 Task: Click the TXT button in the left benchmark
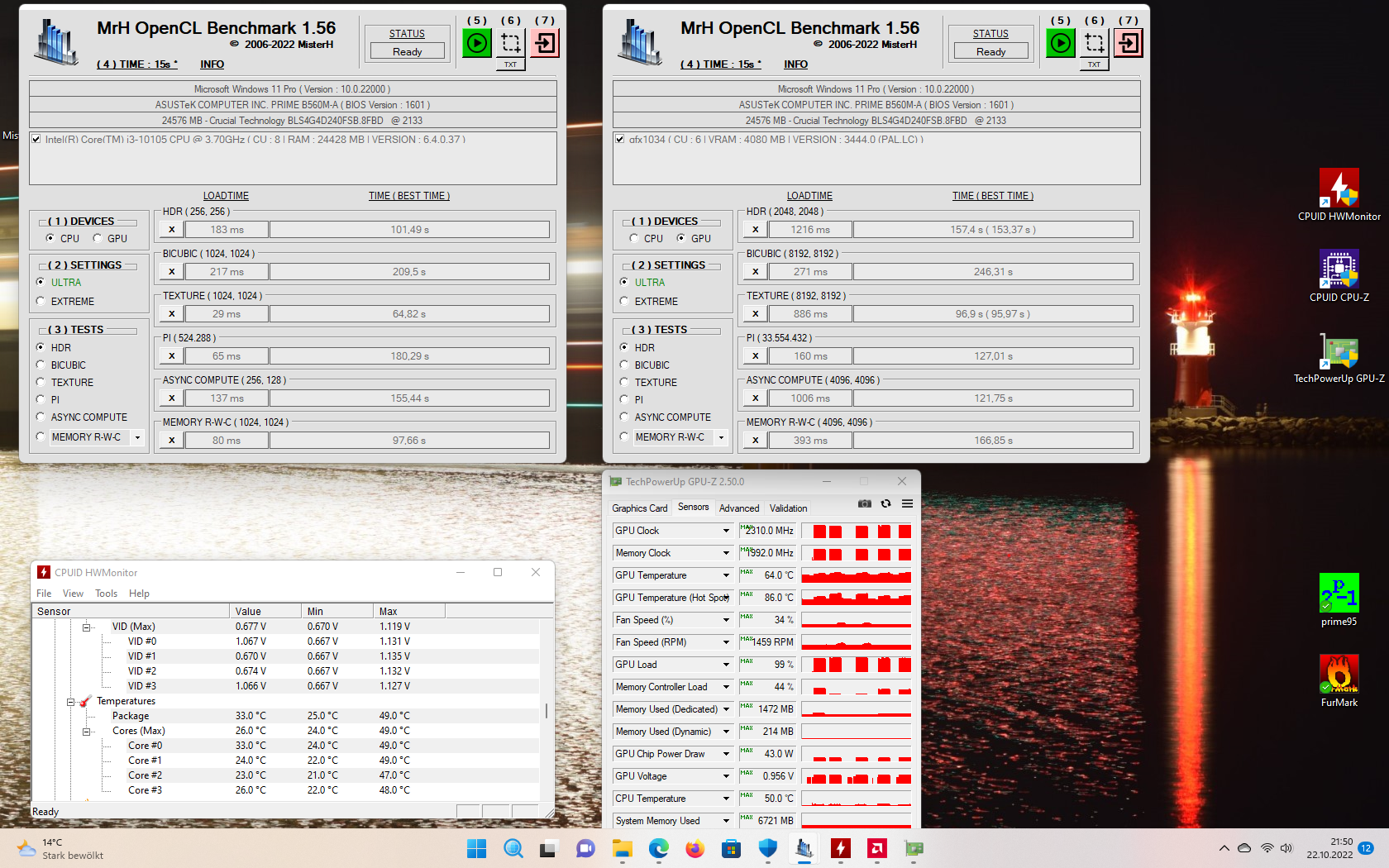pos(511,64)
